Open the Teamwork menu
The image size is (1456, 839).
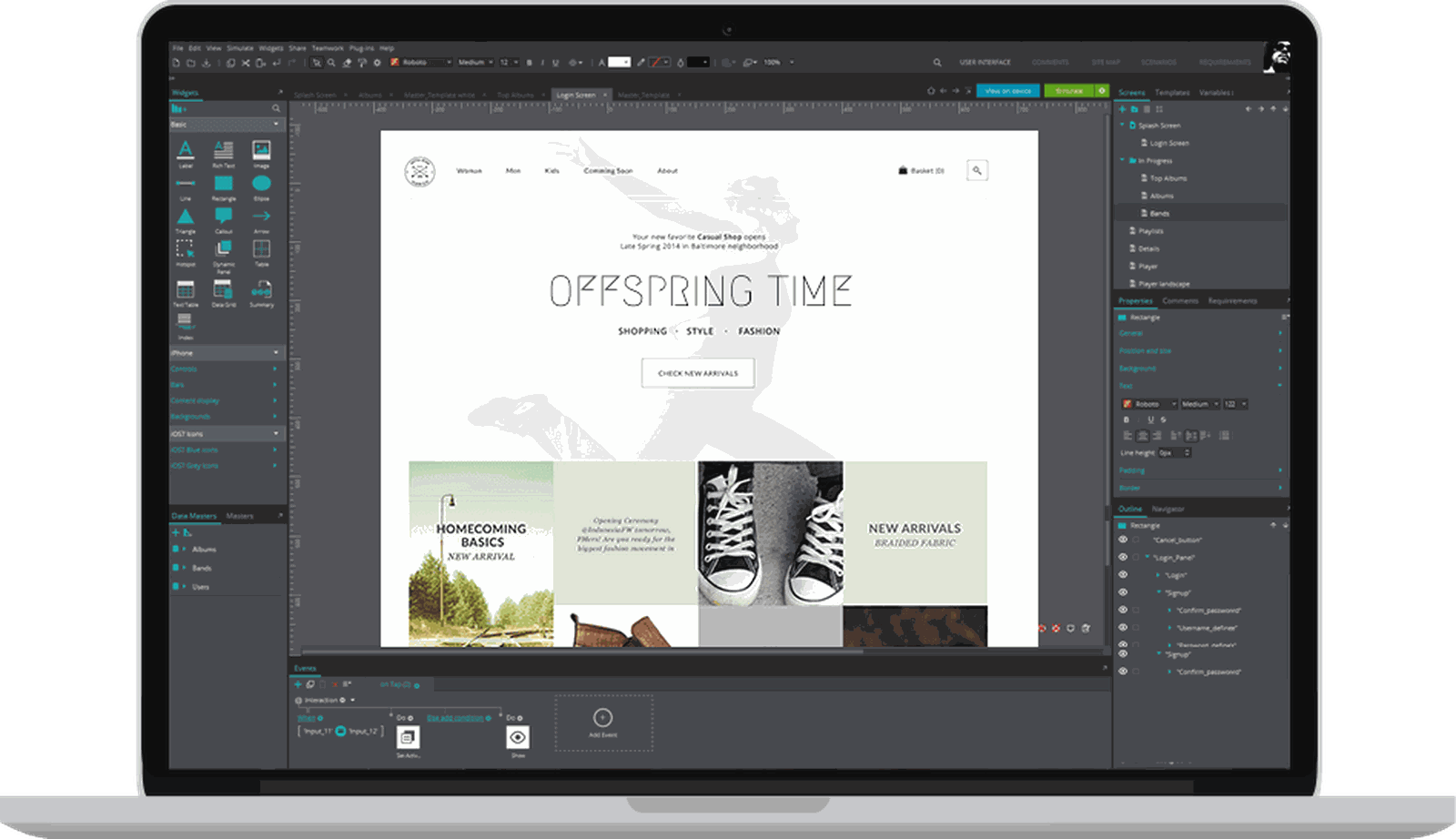328,48
